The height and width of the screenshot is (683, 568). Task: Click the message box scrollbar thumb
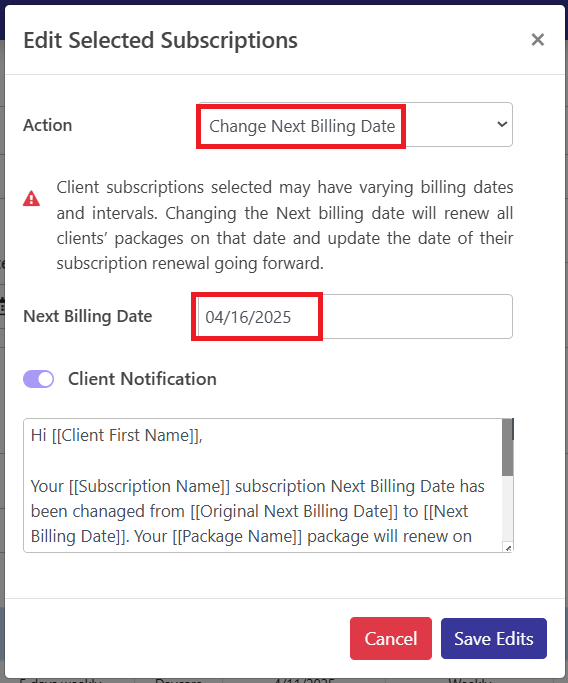[507, 447]
